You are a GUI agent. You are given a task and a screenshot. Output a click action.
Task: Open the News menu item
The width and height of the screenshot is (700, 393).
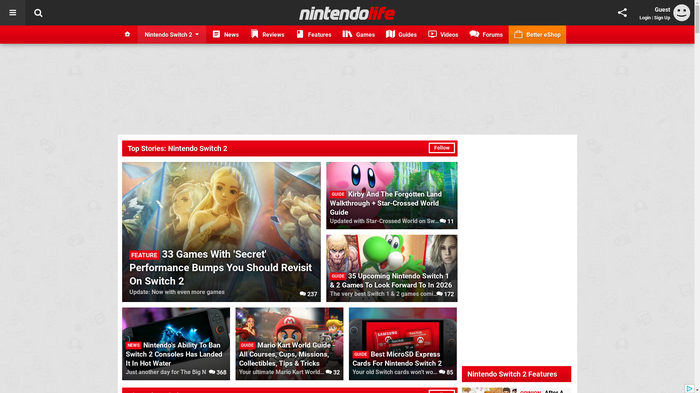pos(225,34)
